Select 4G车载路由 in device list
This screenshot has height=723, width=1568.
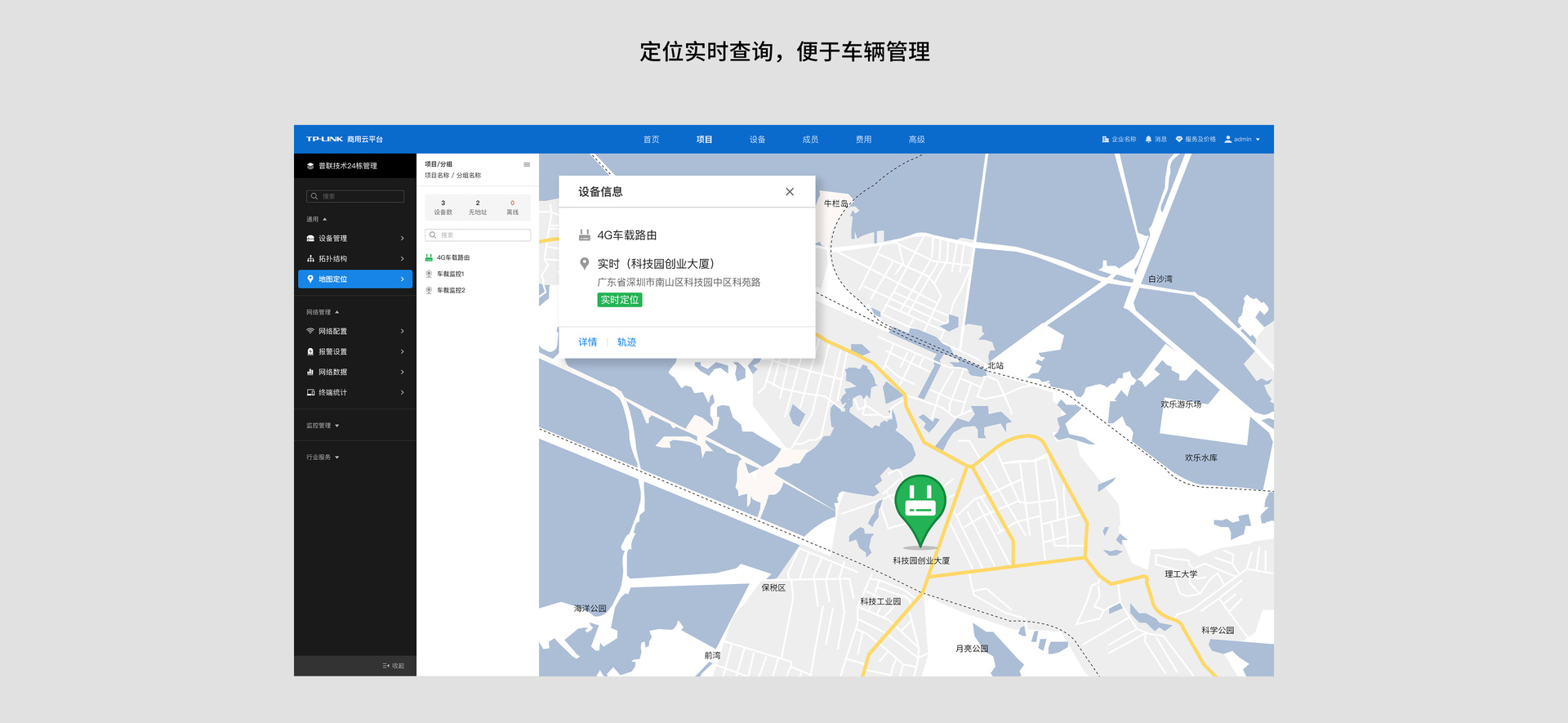452,257
